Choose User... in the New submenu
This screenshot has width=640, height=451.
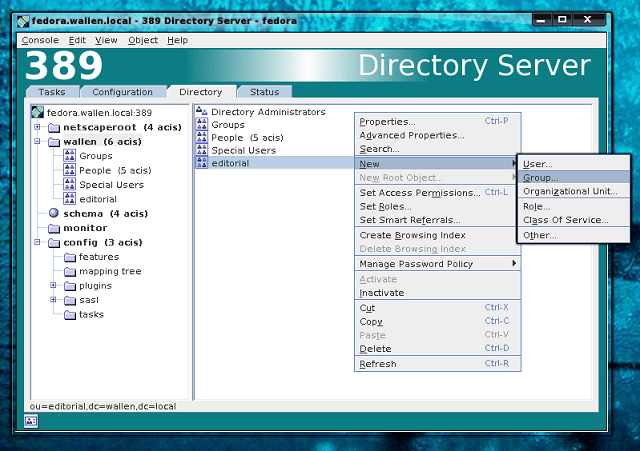(x=573, y=164)
